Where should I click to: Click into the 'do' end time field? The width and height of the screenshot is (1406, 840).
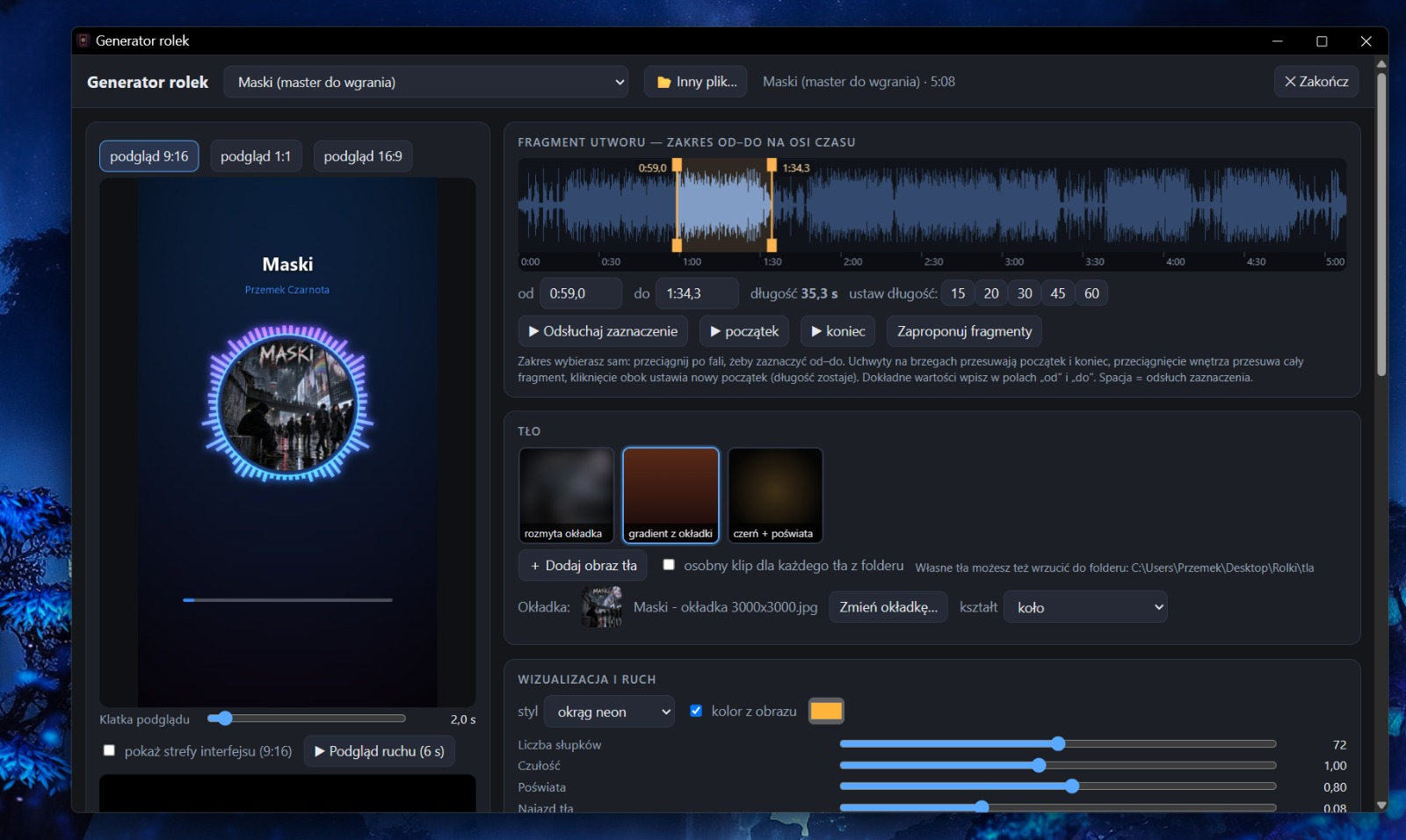(697, 293)
